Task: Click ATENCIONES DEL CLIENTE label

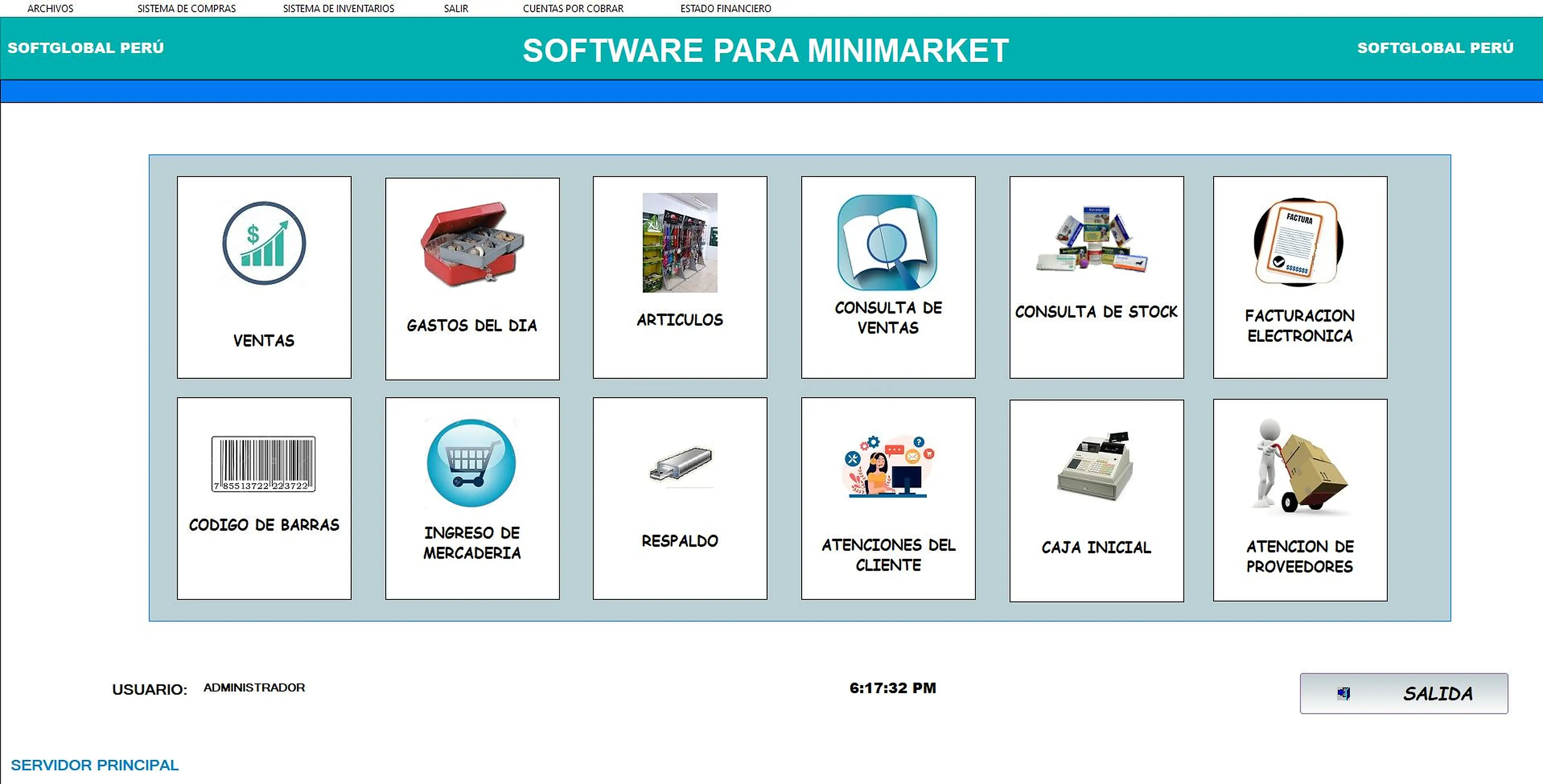Action: [888, 555]
